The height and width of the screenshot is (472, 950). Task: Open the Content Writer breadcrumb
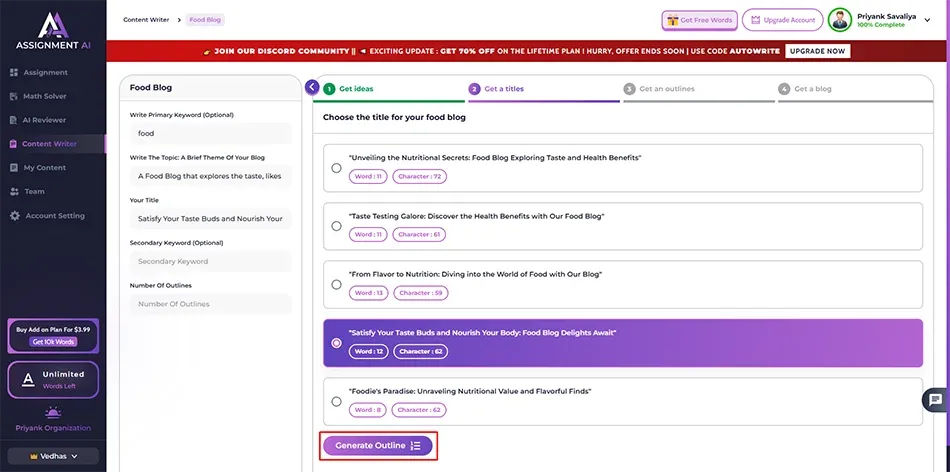coord(145,20)
